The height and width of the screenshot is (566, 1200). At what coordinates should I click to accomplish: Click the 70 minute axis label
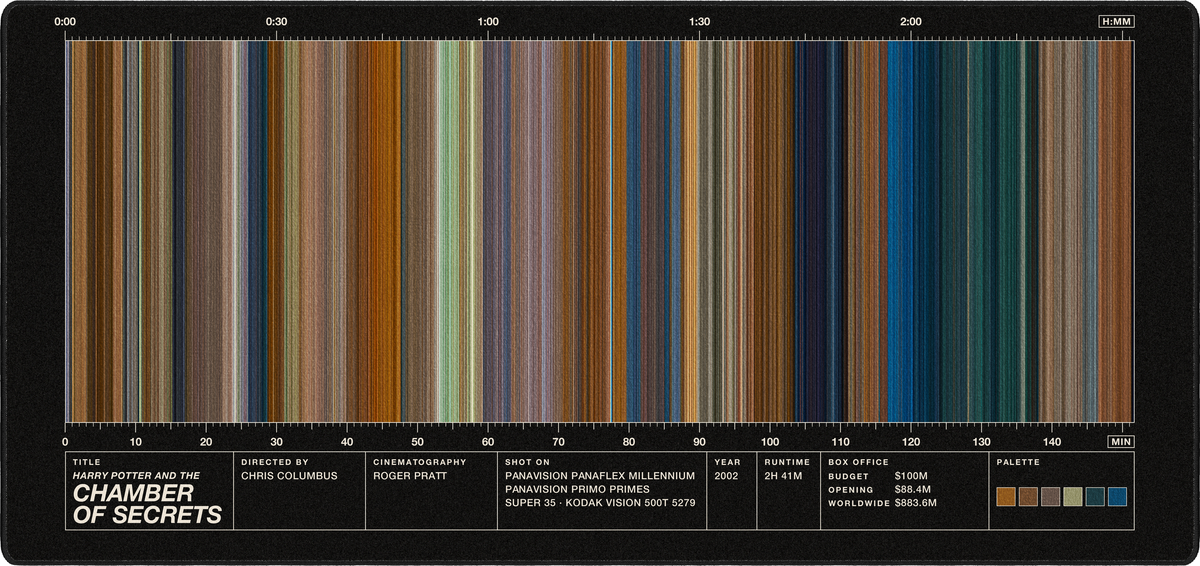pos(559,441)
